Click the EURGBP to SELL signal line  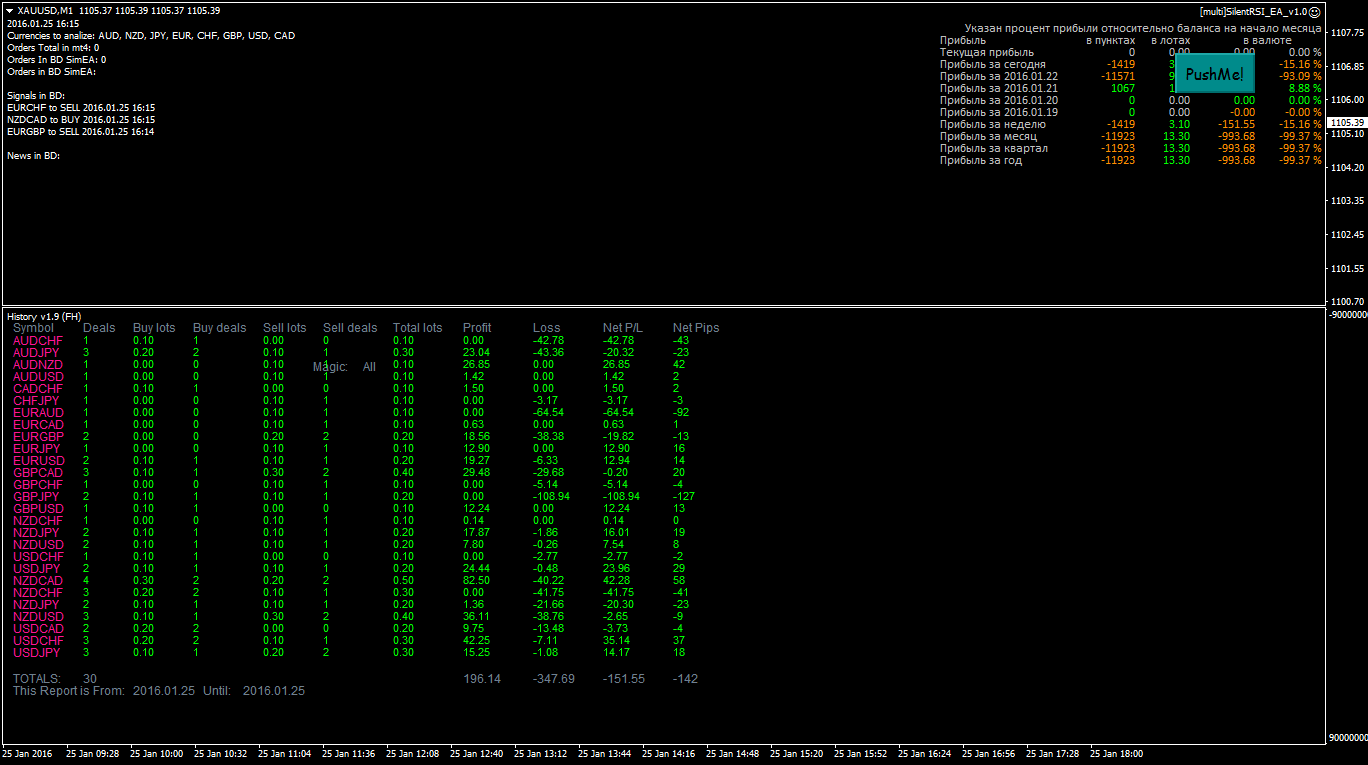pyautogui.click(x=81, y=132)
